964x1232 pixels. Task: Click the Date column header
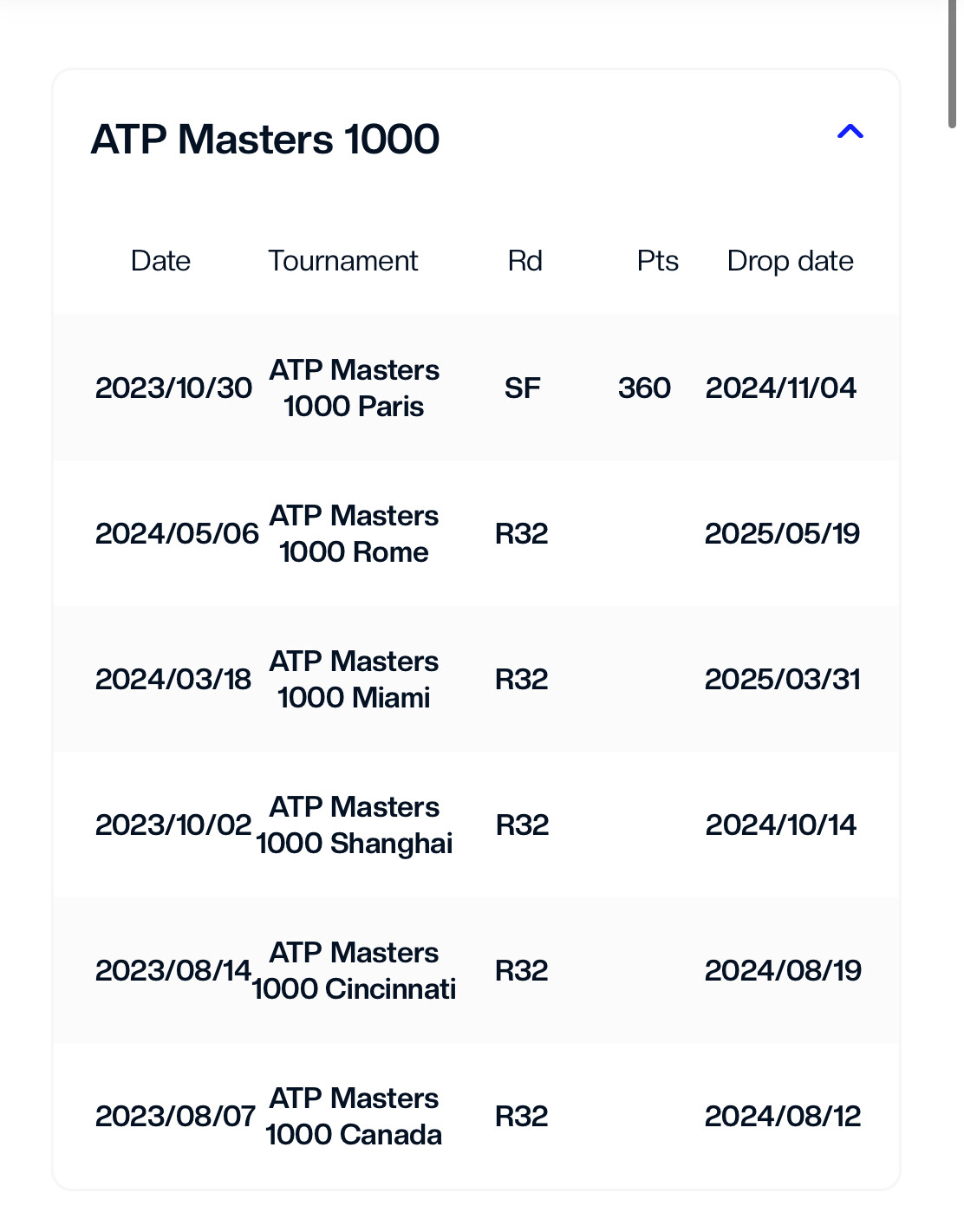click(x=160, y=261)
